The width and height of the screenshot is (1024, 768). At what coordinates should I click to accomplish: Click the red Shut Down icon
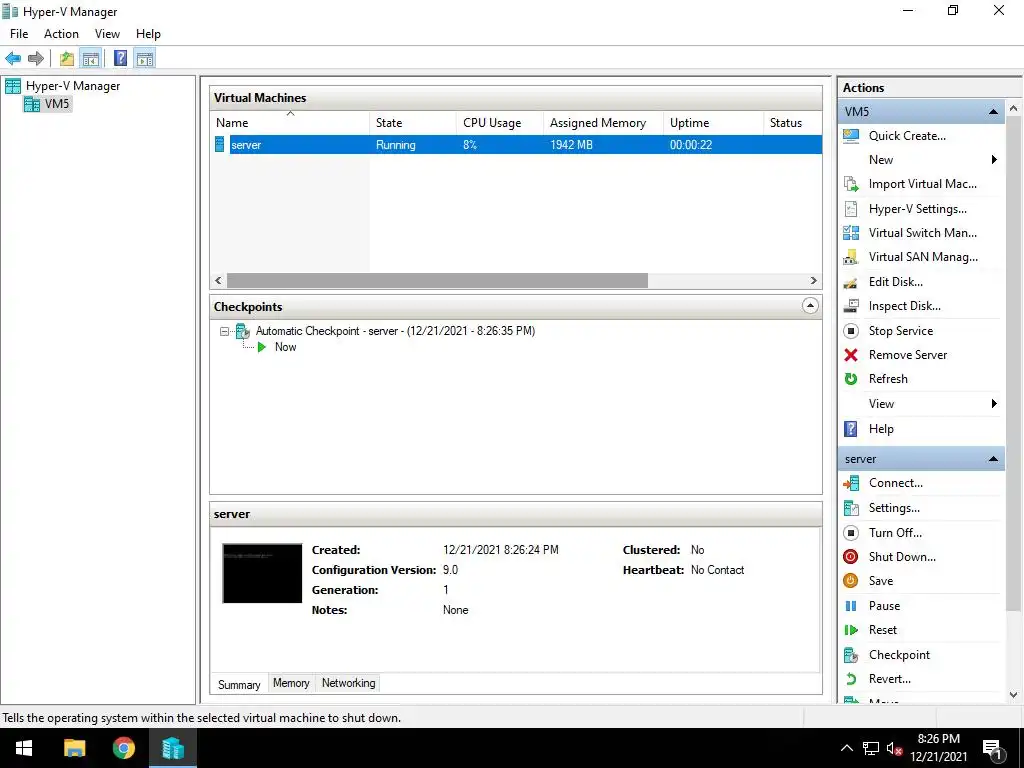click(851, 557)
